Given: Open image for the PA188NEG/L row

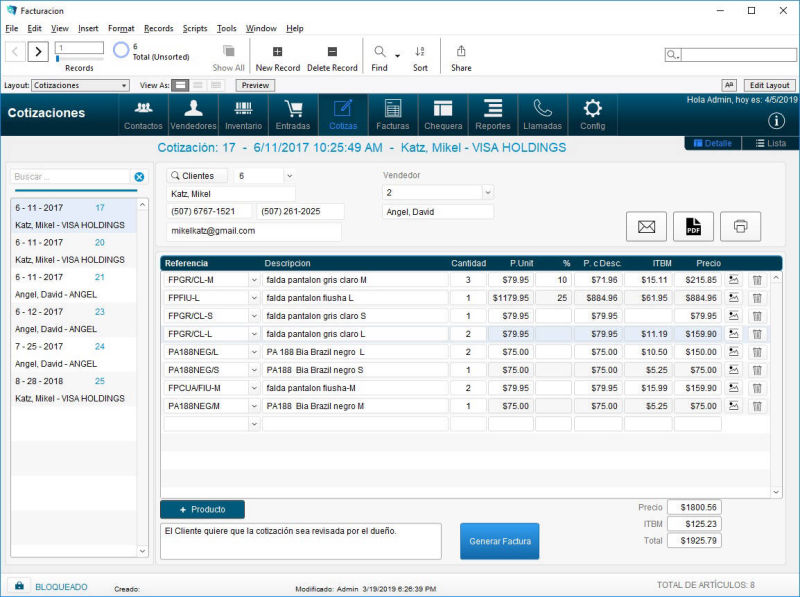Looking at the screenshot, I should point(734,352).
